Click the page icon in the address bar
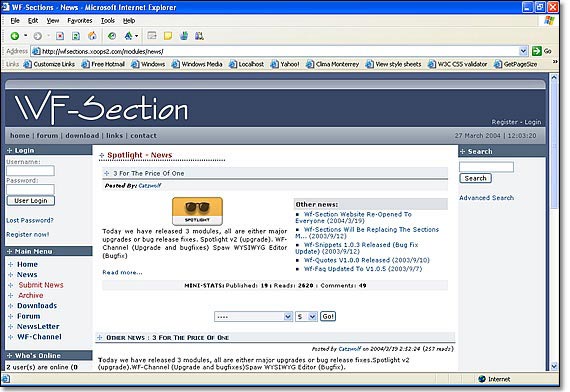 36,51
